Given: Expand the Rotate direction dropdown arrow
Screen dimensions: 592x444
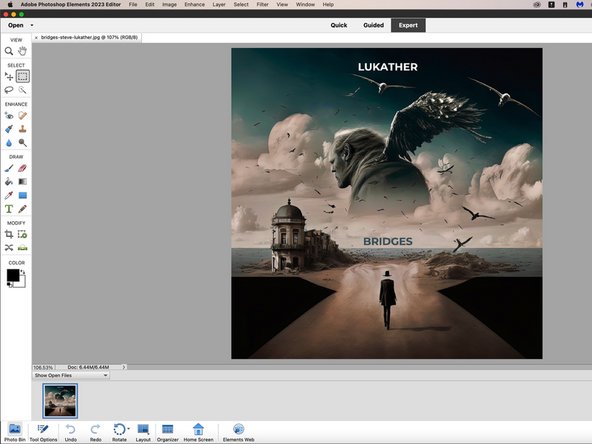Looking at the screenshot, I should (129, 429).
